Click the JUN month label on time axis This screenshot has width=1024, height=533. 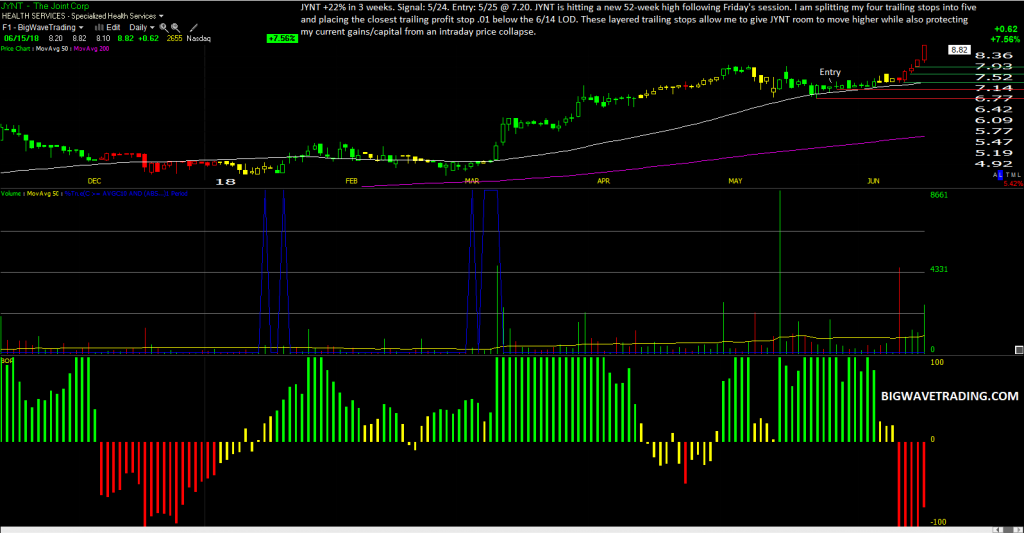click(x=873, y=181)
